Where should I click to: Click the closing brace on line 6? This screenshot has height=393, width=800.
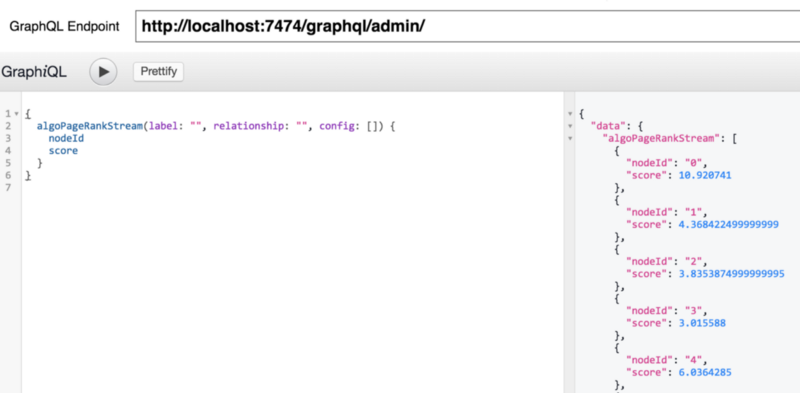click(28, 176)
